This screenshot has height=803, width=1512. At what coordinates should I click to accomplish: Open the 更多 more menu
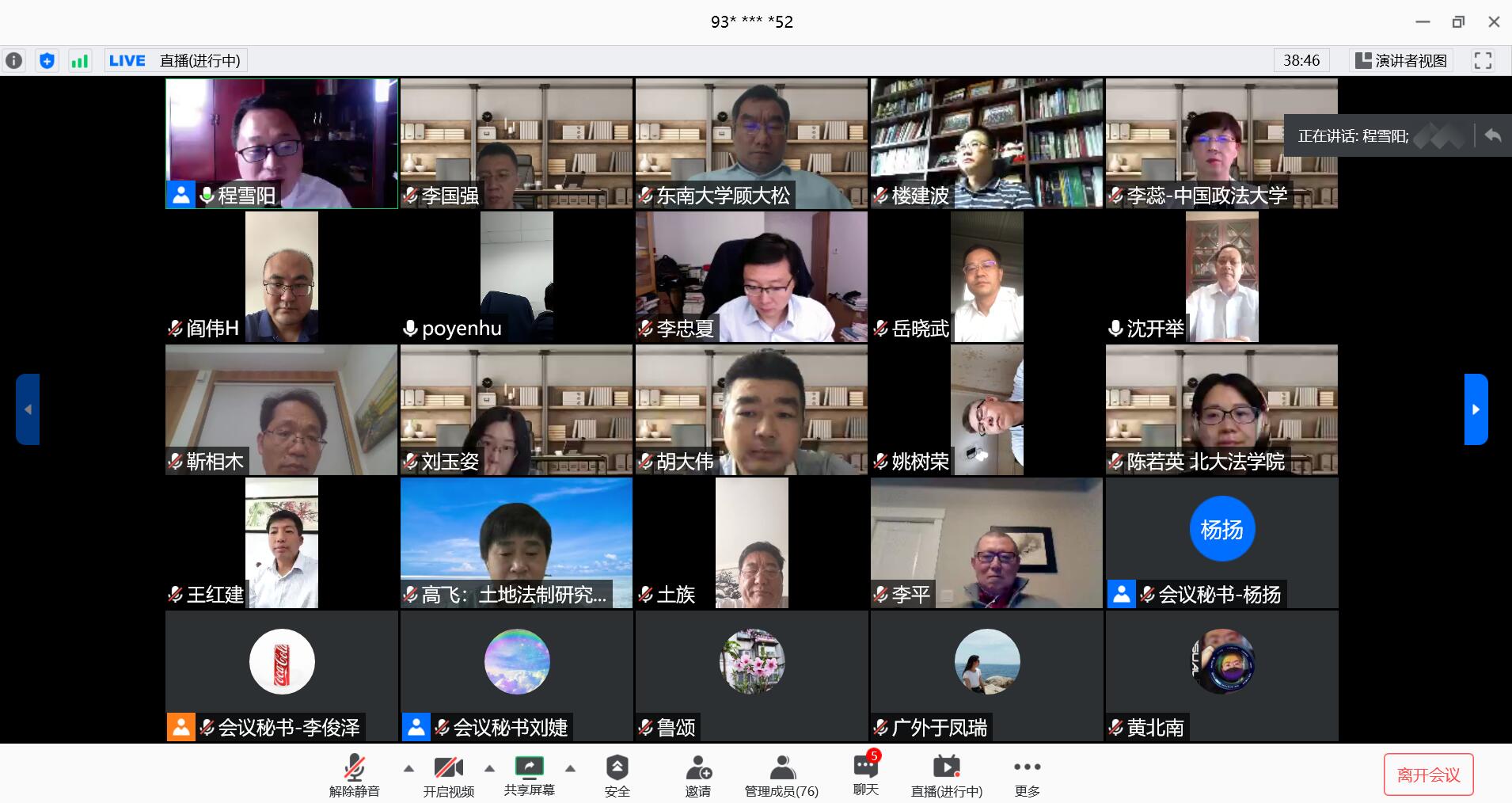[x=1027, y=775]
